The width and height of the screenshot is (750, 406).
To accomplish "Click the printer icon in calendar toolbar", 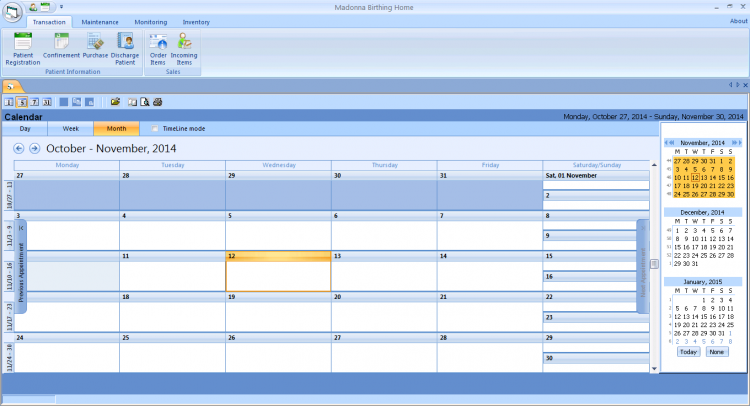I will [x=157, y=102].
